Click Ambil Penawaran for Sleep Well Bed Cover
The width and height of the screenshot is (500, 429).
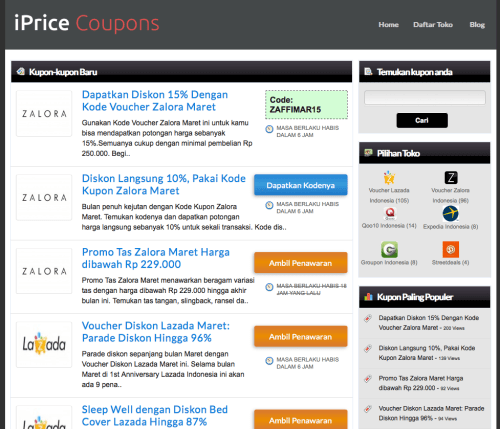pyautogui.click(x=301, y=420)
